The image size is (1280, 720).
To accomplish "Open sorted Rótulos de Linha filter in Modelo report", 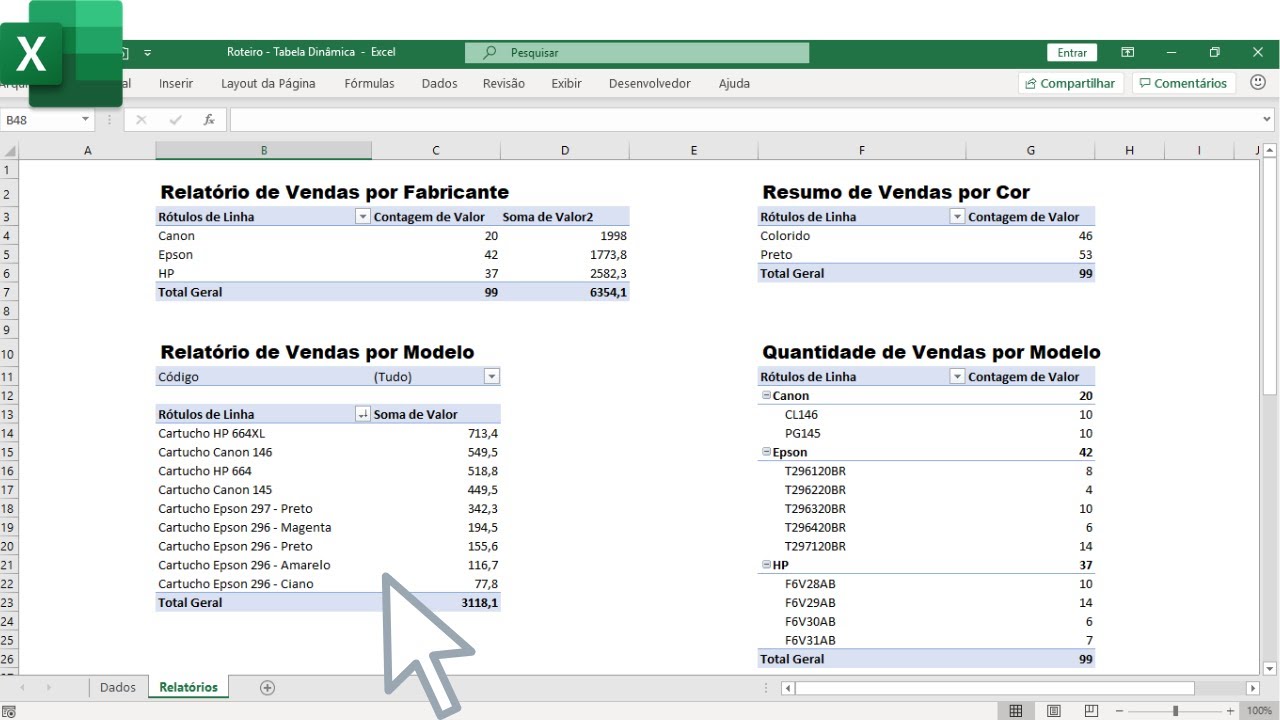I will point(362,414).
